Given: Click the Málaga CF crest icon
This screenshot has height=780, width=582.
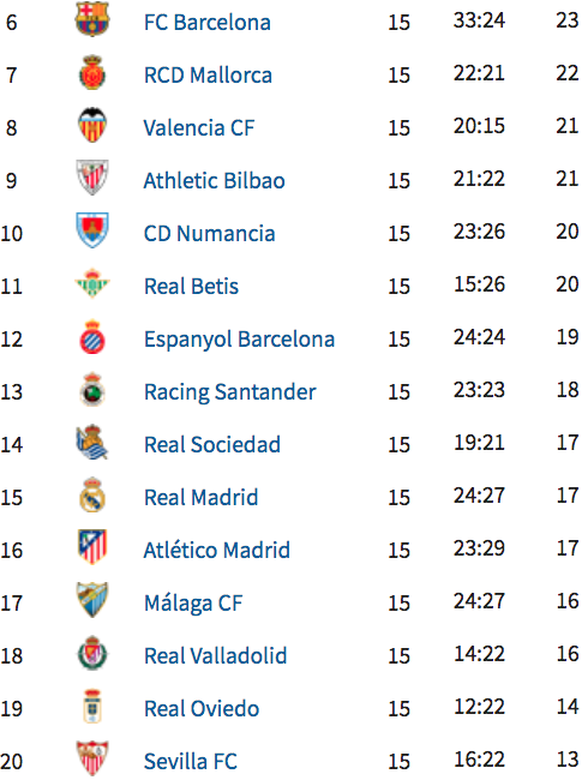Looking at the screenshot, I should (x=93, y=600).
